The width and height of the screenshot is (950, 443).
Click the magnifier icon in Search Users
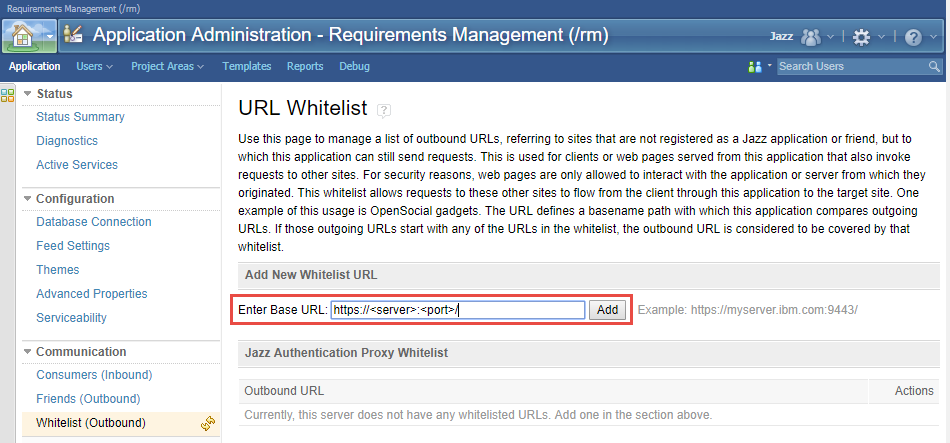(x=934, y=67)
